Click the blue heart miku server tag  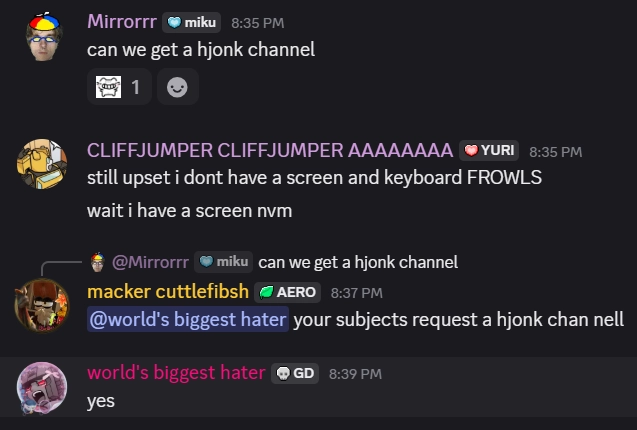click(191, 22)
